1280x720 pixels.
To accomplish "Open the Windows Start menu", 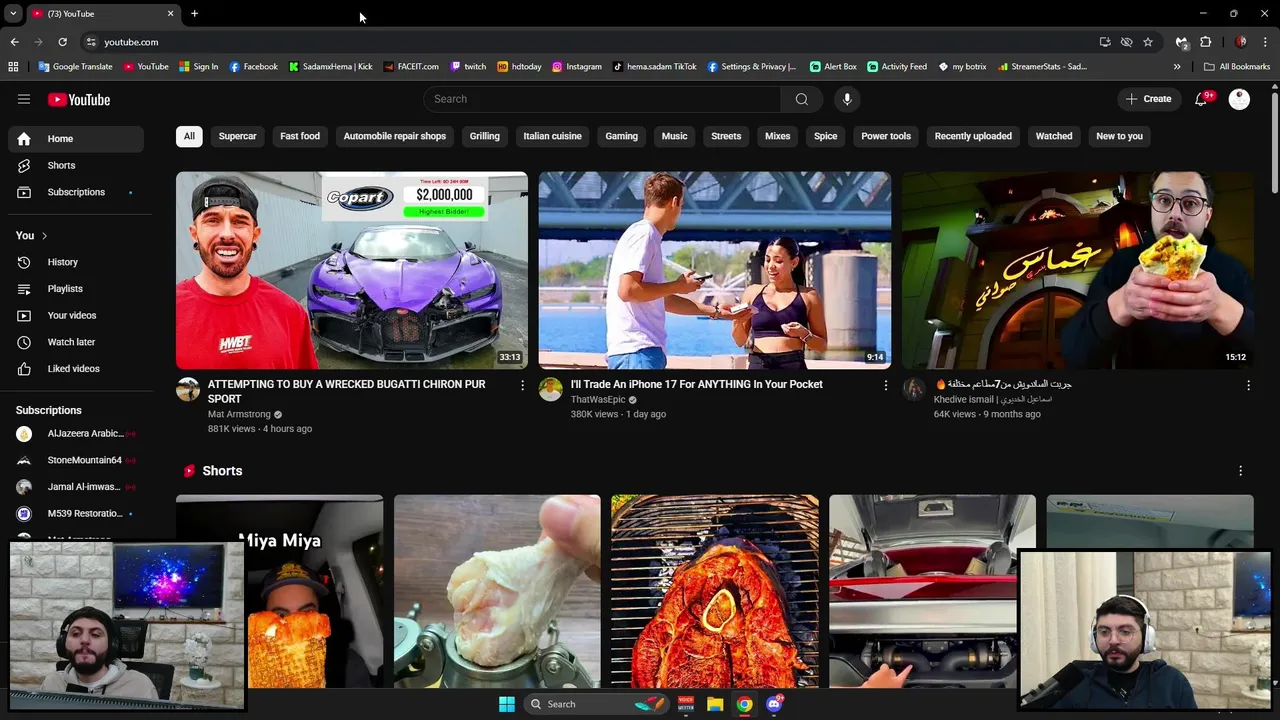I will click(507, 704).
